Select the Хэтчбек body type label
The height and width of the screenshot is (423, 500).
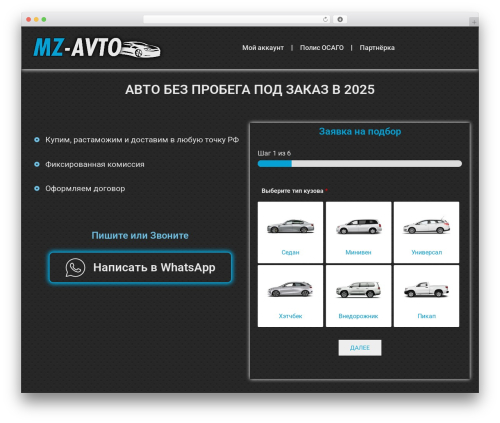290,316
